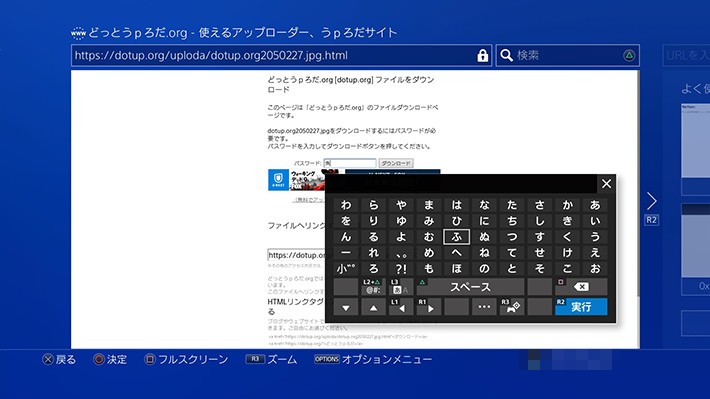Image resolution: width=710 pixels, height=399 pixels.
Task: Open the U-NEXT ad banner
Action: 297,180
